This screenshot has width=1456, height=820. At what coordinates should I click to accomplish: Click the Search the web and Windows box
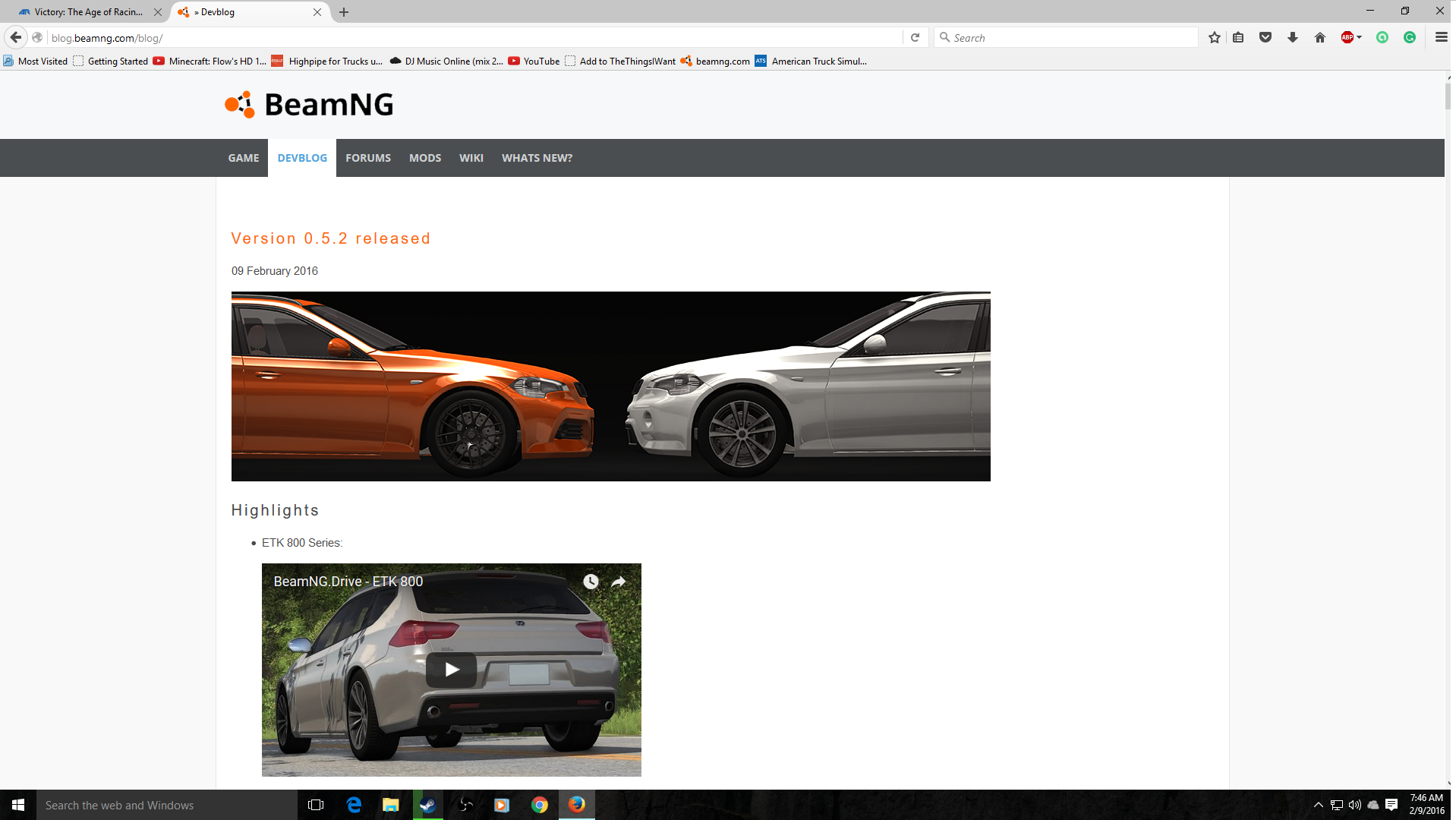click(x=167, y=805)
